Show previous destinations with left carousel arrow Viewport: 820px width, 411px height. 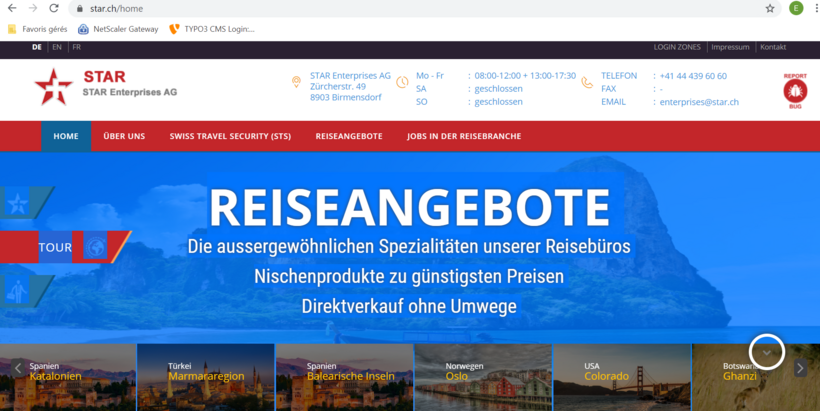click(x=18, y=368)
